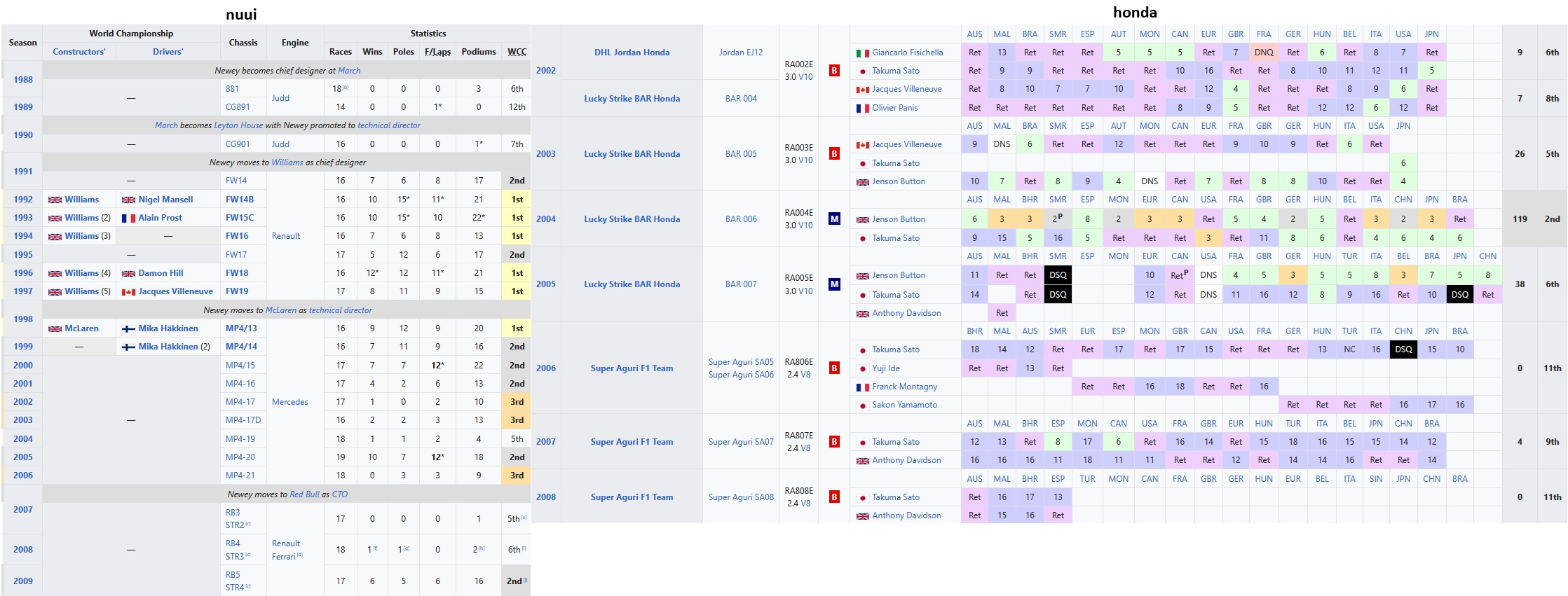The image size is (1568, 596).
Task: Select the DNQ result cell
Action: [1264, 53]
